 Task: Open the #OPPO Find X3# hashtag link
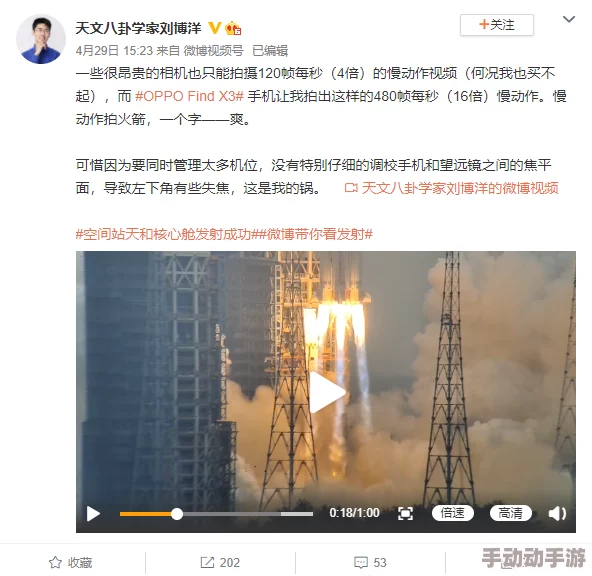(x=189, y=96)
